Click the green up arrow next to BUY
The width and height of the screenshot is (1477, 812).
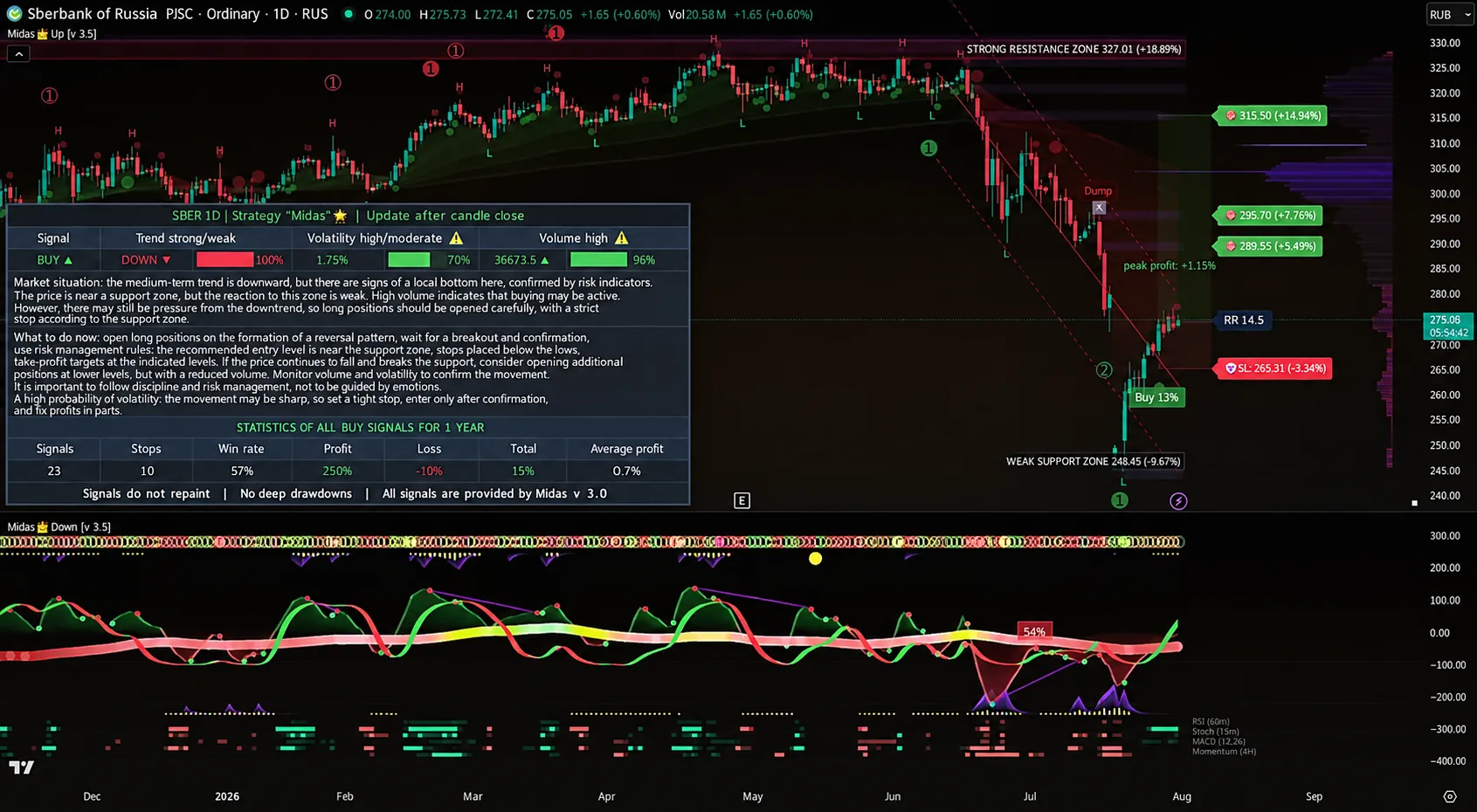tap(69, 260)
